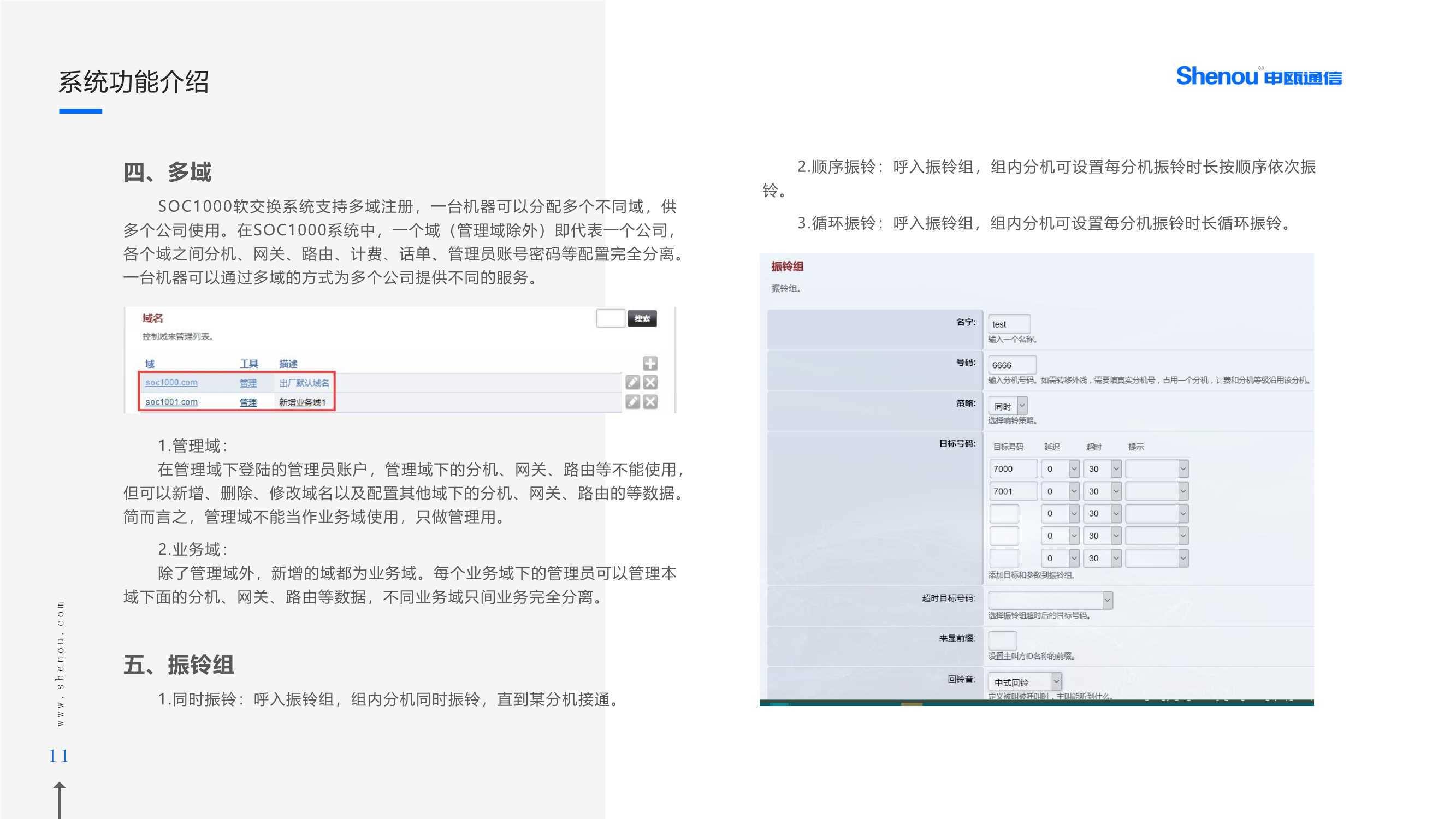This screenshot has width=1456, height=819.
Task: Click 管理 link for soc1001.com
Action: 247,402
